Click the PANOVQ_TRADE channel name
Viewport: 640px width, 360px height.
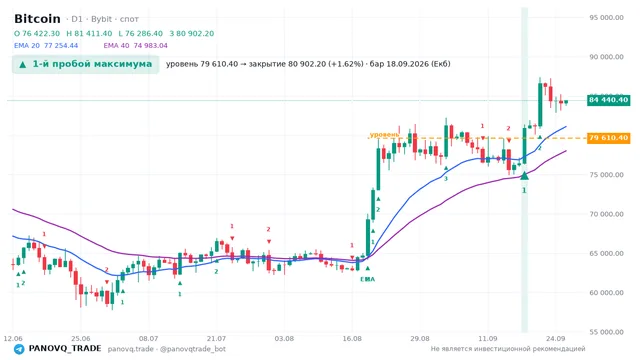(65, 349)
